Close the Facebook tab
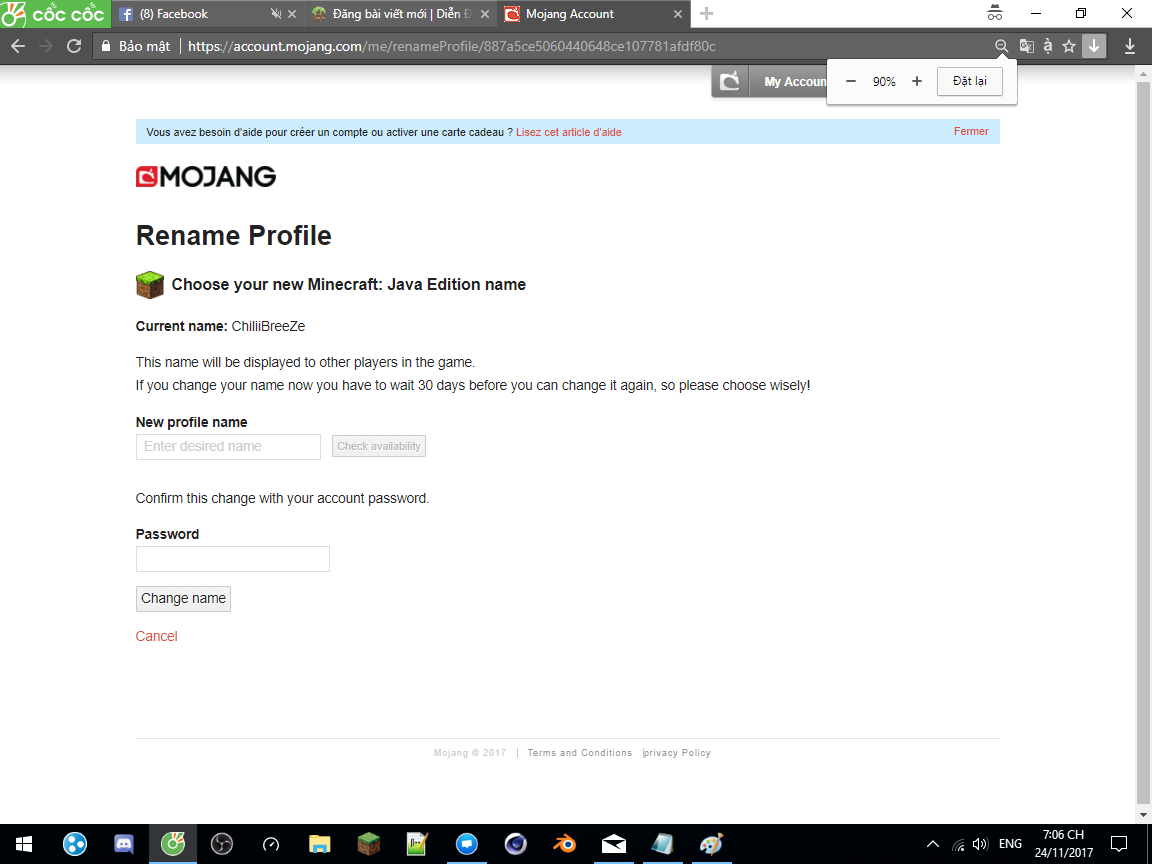 292,14
